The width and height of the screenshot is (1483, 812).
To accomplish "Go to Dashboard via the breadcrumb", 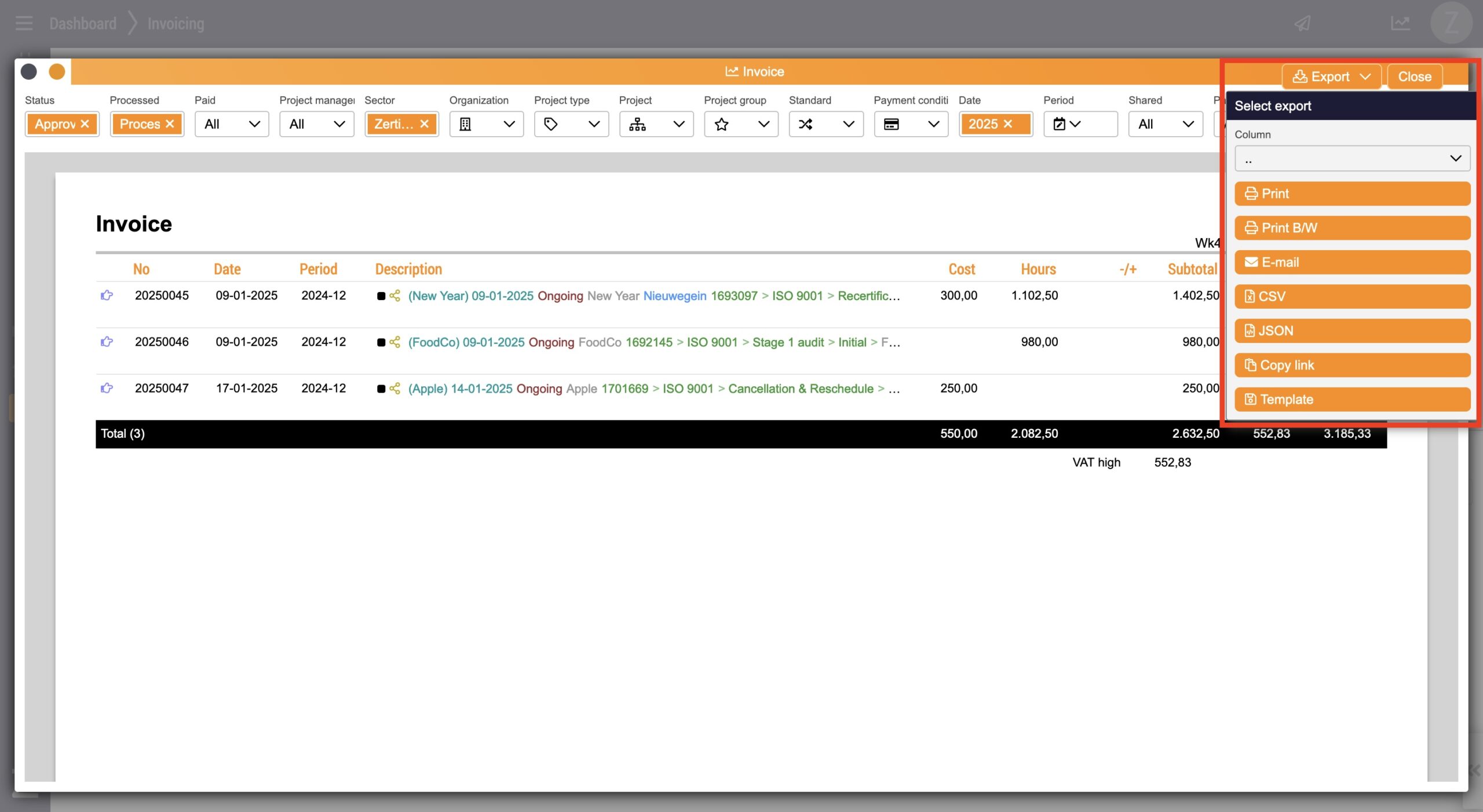I will (x=83, y=24).
